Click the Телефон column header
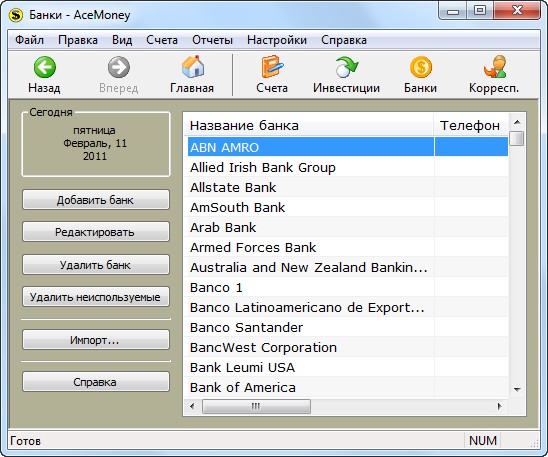This screenshot has width=548, height=457. click(471, 125)
